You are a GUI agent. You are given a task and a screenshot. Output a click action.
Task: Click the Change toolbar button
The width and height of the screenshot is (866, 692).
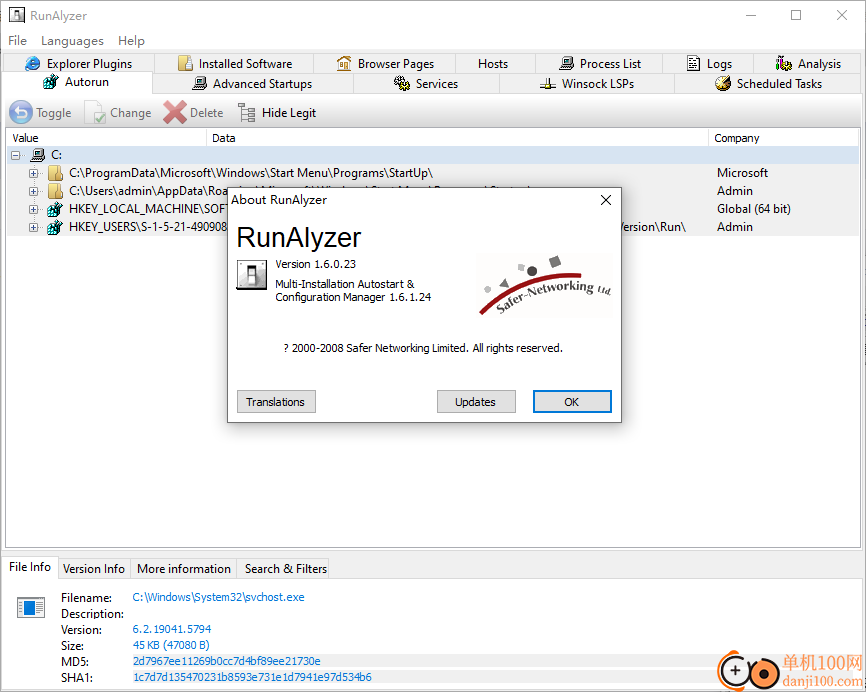(118, 113)
